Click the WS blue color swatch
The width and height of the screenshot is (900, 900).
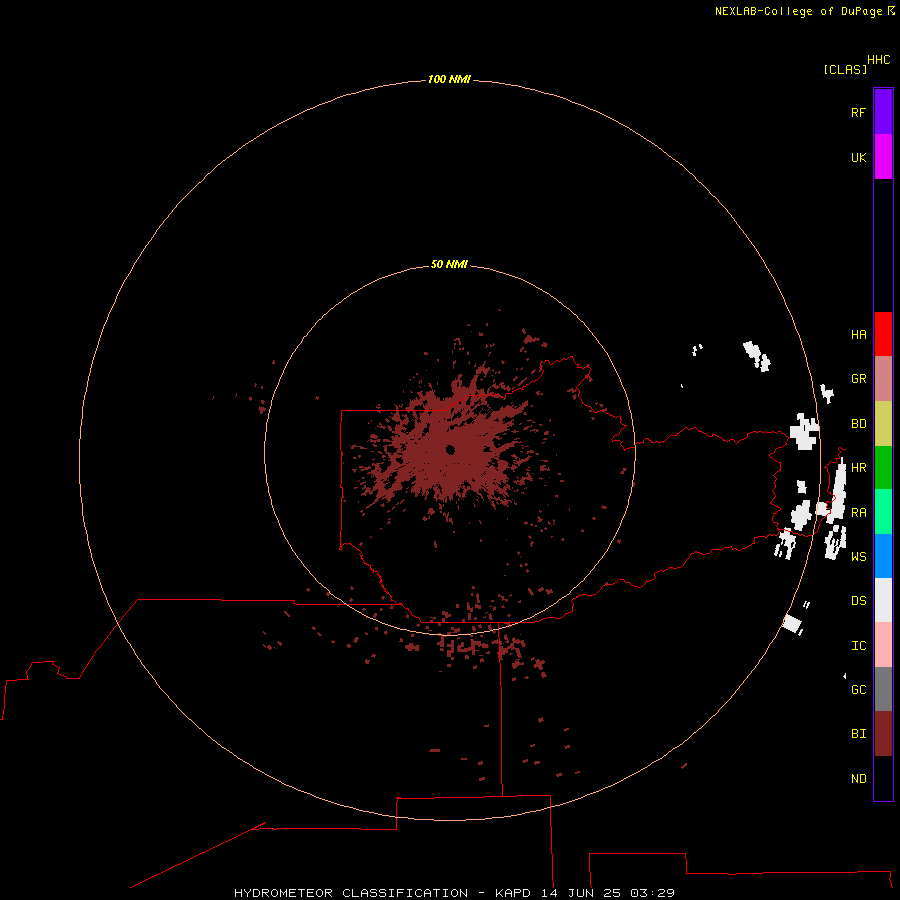coord(883,556)
